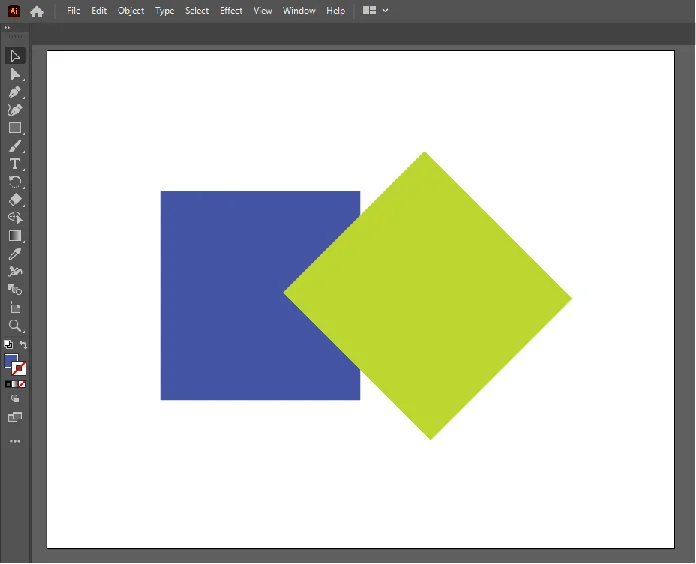Select the Pen tool
Image resolution: width=696 pixels, height=564 pixels.
coord(15,92)
